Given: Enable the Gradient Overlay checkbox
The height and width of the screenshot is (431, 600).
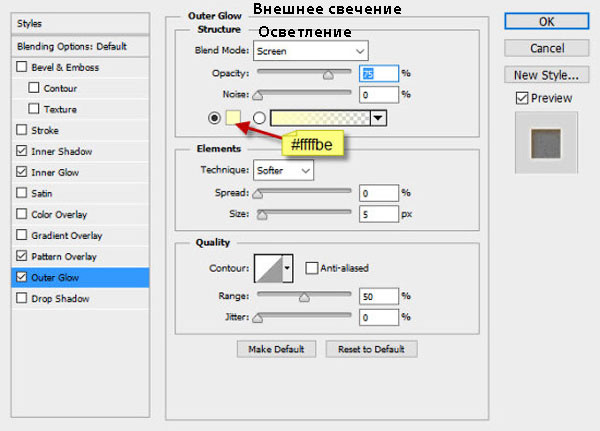Looking at the screenshot, I should click(x=21, y=235).
